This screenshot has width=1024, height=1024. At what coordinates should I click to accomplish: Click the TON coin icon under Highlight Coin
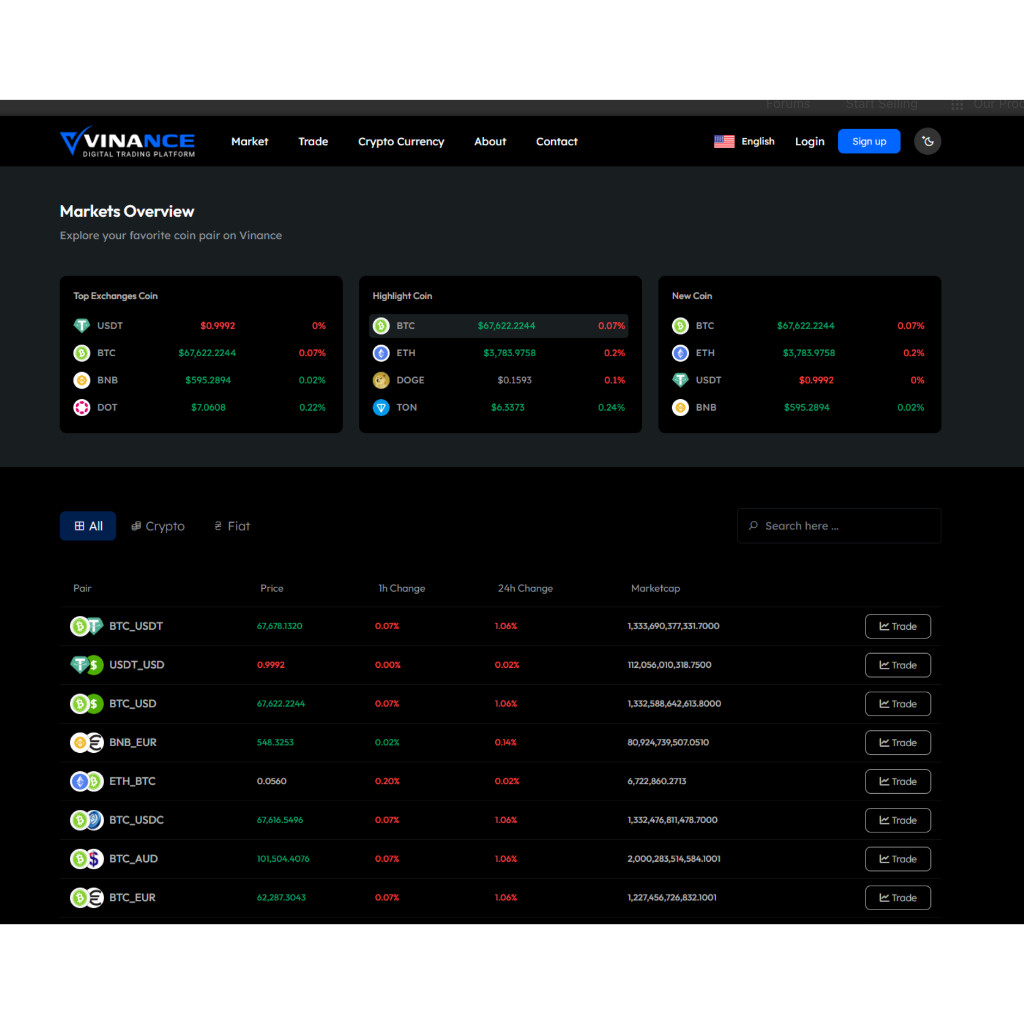pyautogui.click(x=381, y=407)
